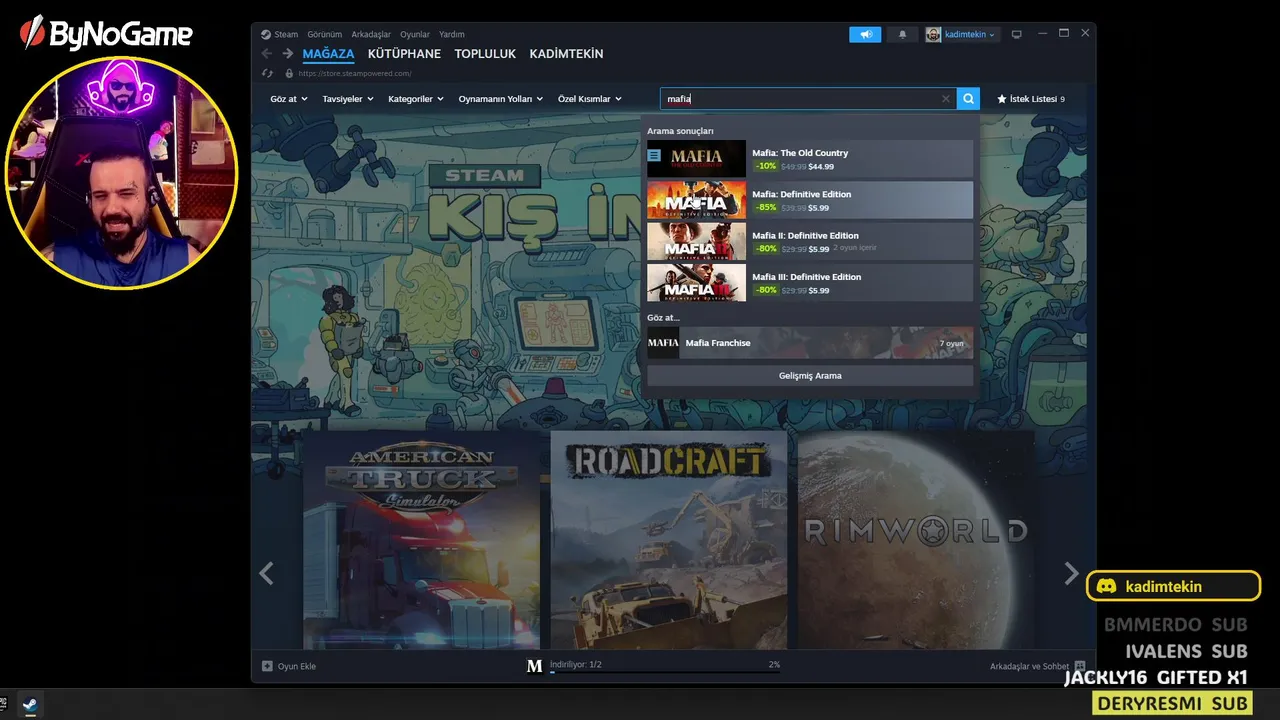Switch to the TOPLULUK tab
The width and height of the screenshot is (1280, 720).
point(485,54)
